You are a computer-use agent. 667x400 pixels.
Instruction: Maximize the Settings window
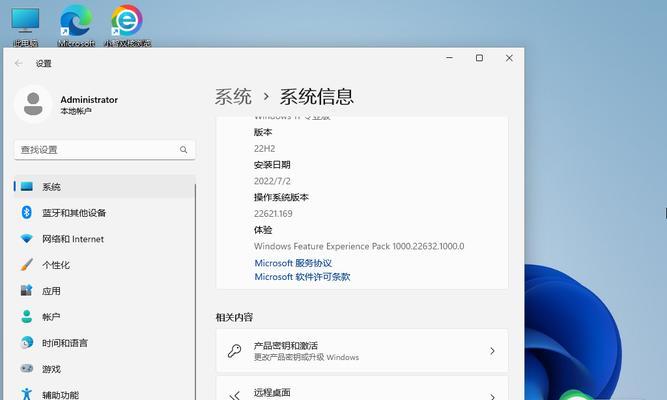click(479, 58)
